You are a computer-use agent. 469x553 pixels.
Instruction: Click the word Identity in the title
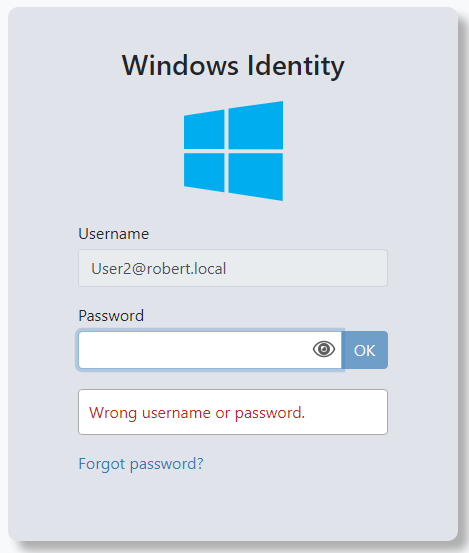[x=296, y=66]
